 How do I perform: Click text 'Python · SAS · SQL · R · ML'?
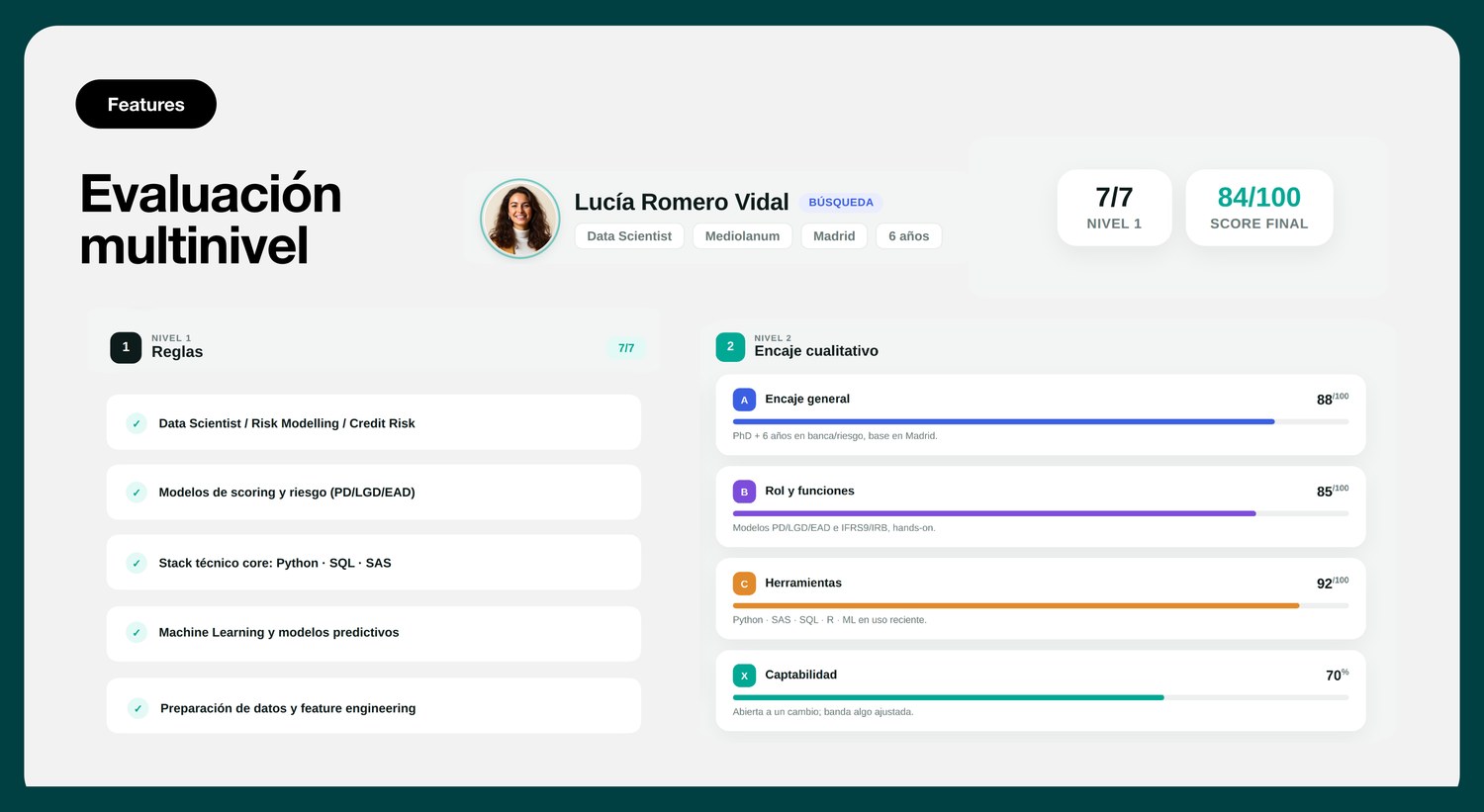793,620
